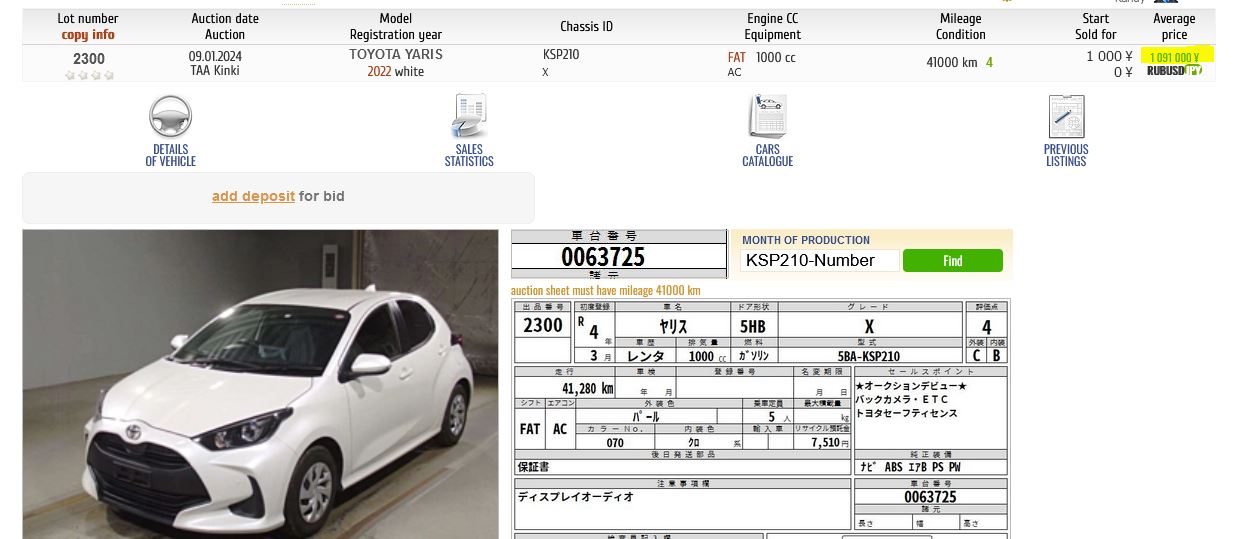Click the condition grade 4 next to mileage
This screenshot has width=1236, height=539.
pyautogui.click(x=989, y=62)
